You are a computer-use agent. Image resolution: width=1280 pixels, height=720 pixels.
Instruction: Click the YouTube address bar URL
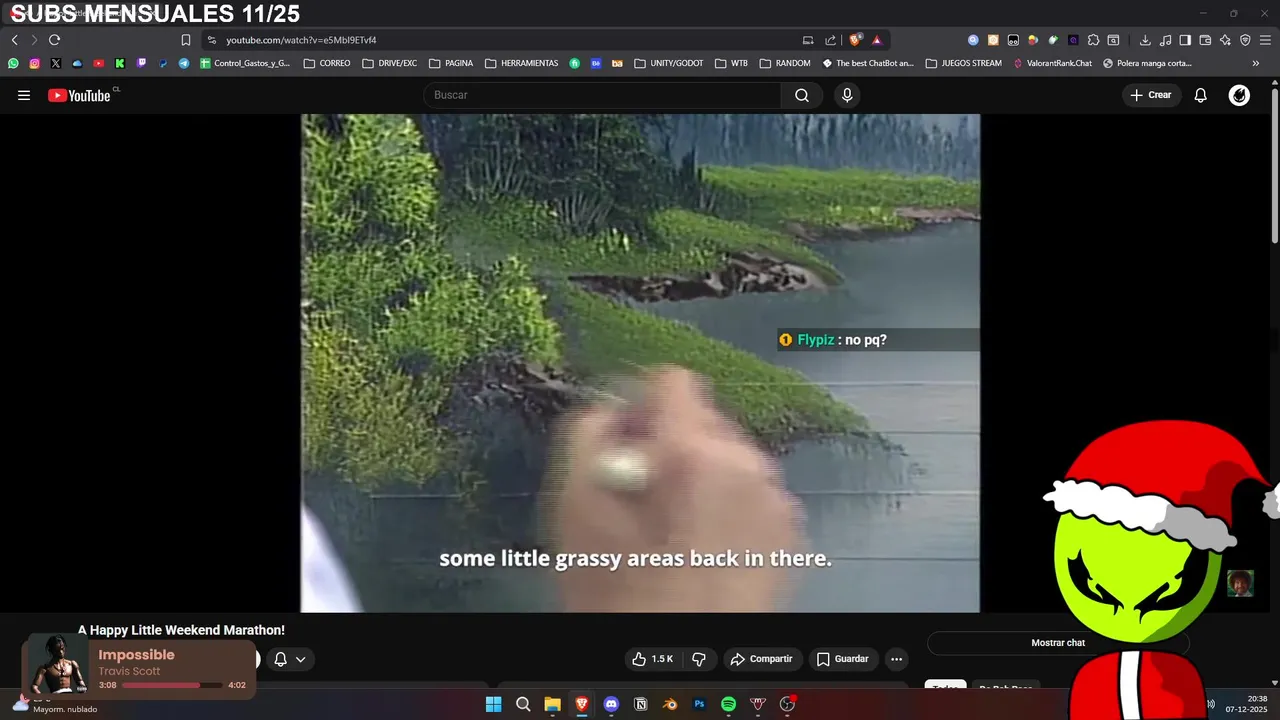point(301,40)
